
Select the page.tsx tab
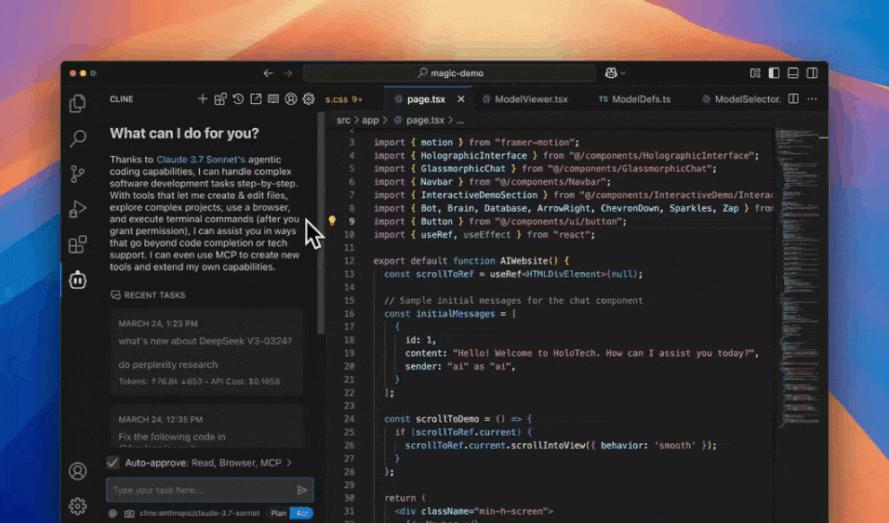tap(426, 99)
